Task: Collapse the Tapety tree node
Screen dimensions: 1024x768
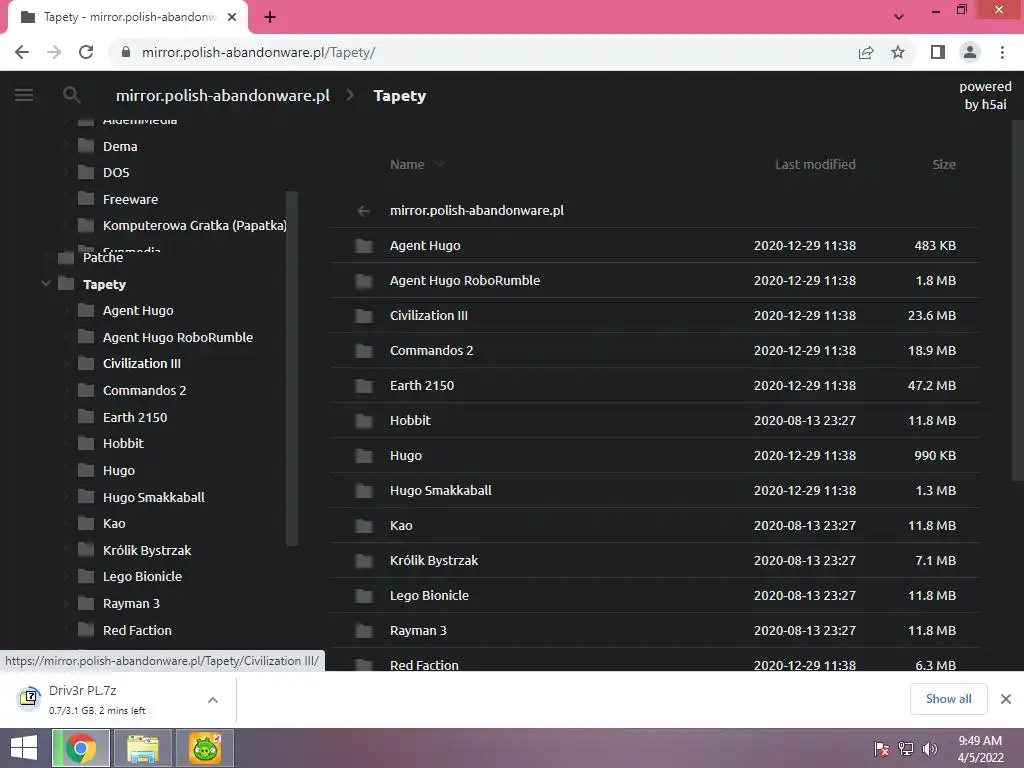Action: 45,283
